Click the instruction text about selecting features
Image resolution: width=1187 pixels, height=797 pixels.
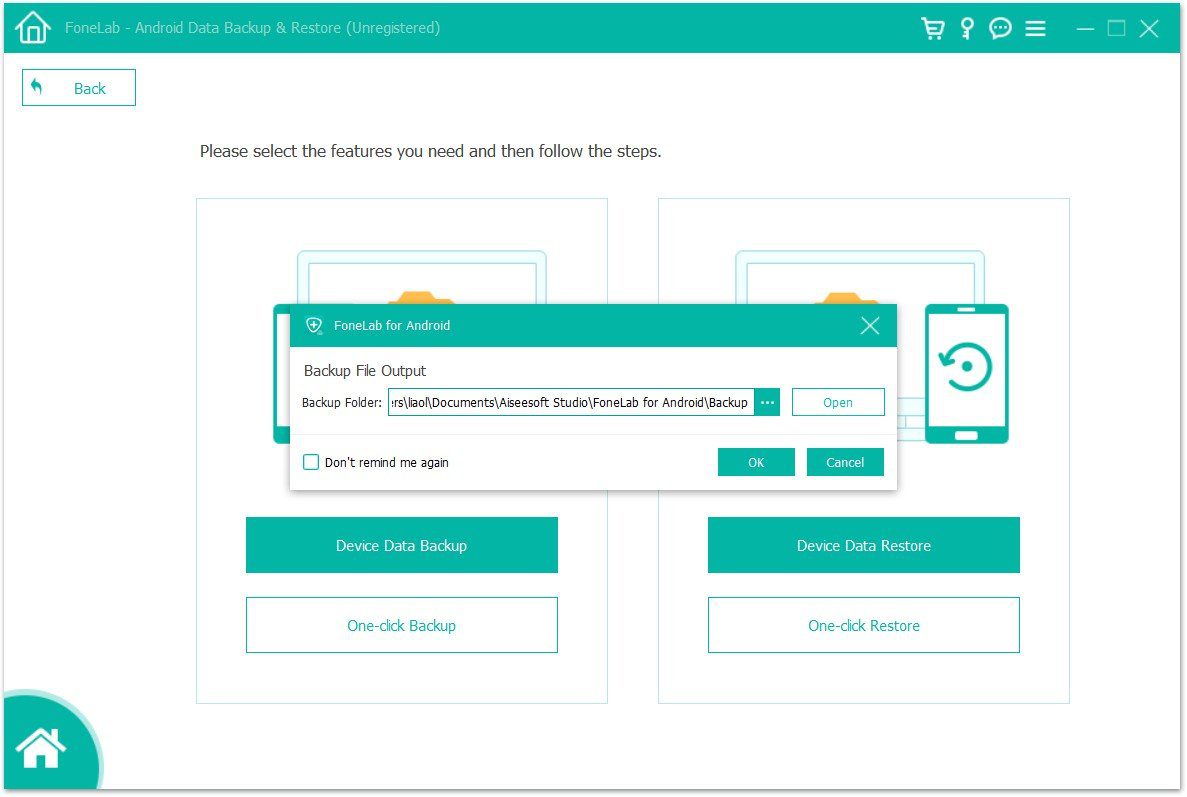[431, 151]
